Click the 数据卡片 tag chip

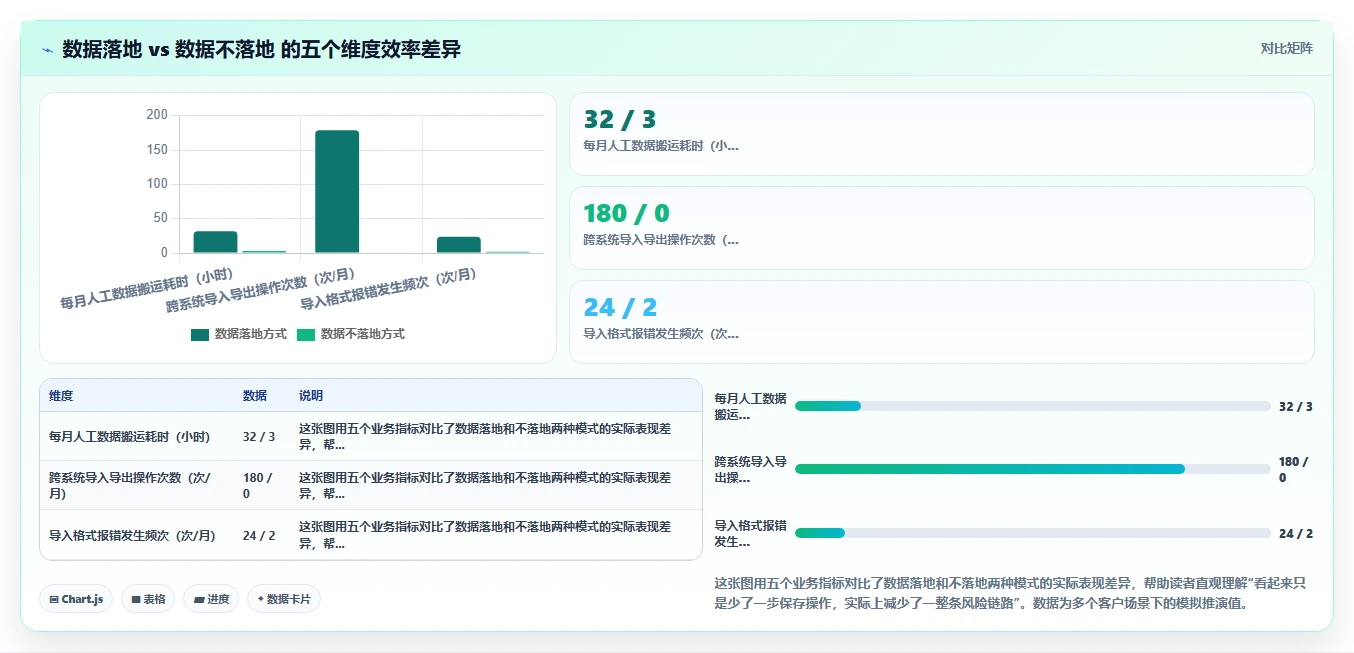point(284,599)
